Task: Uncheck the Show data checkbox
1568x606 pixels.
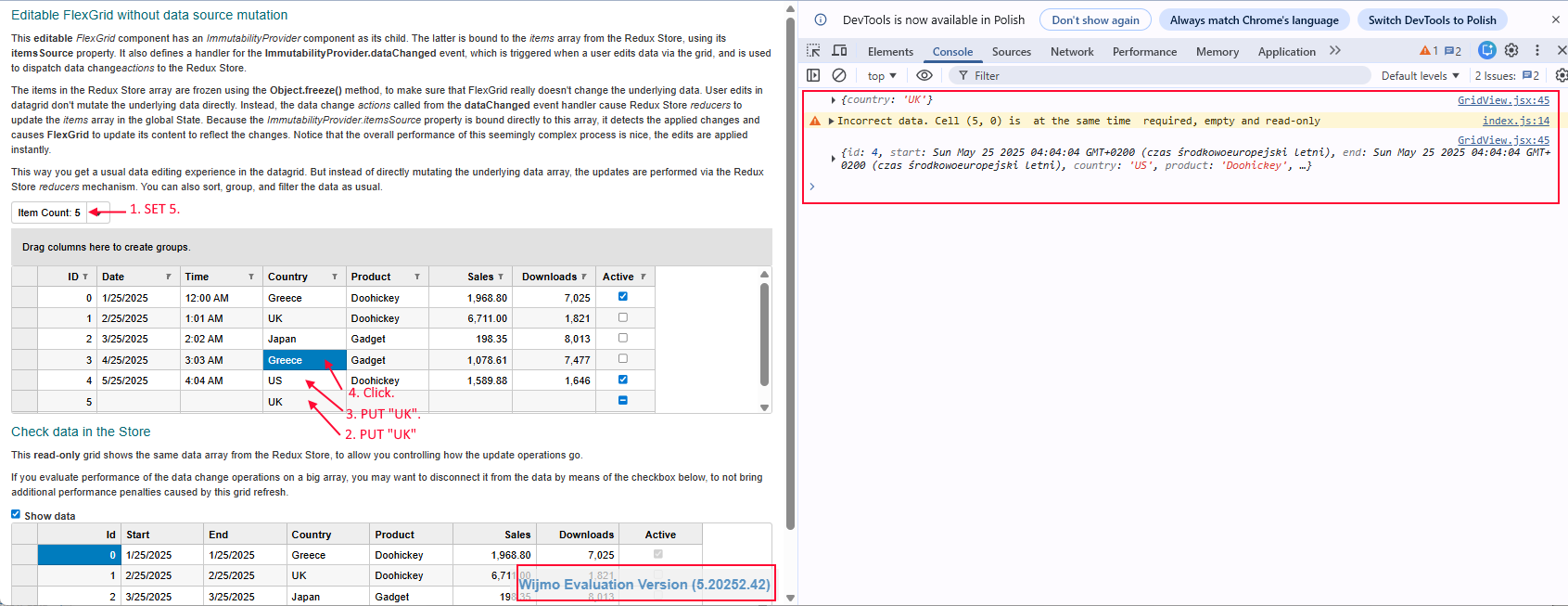Action: click(x=16, y=514)
